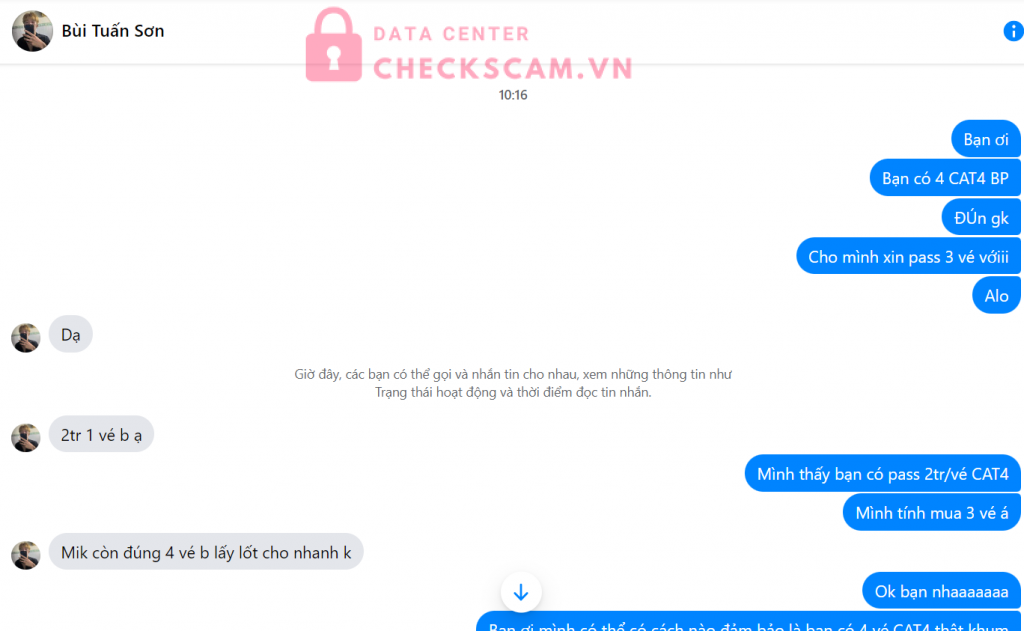Open the conversation info icon
The image size is (1024, 631).
1013,31
